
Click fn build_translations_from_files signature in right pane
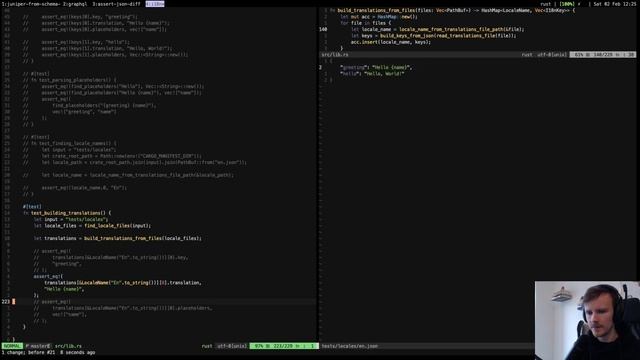tap(453, 10)
